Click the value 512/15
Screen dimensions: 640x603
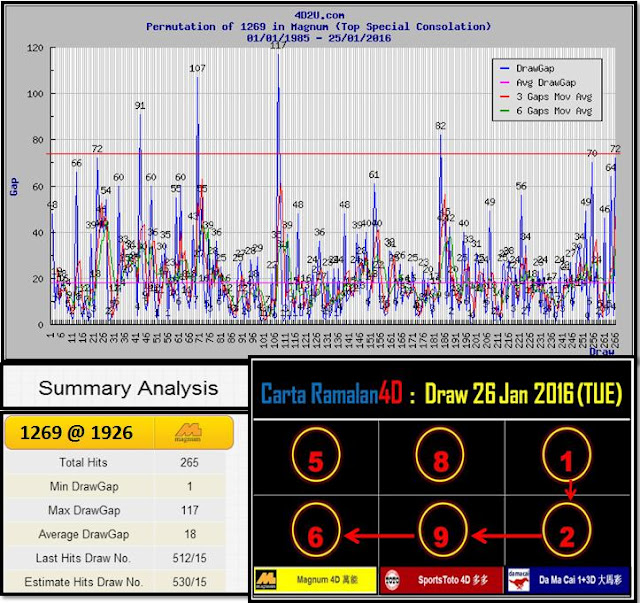click(x=189, y=558)
